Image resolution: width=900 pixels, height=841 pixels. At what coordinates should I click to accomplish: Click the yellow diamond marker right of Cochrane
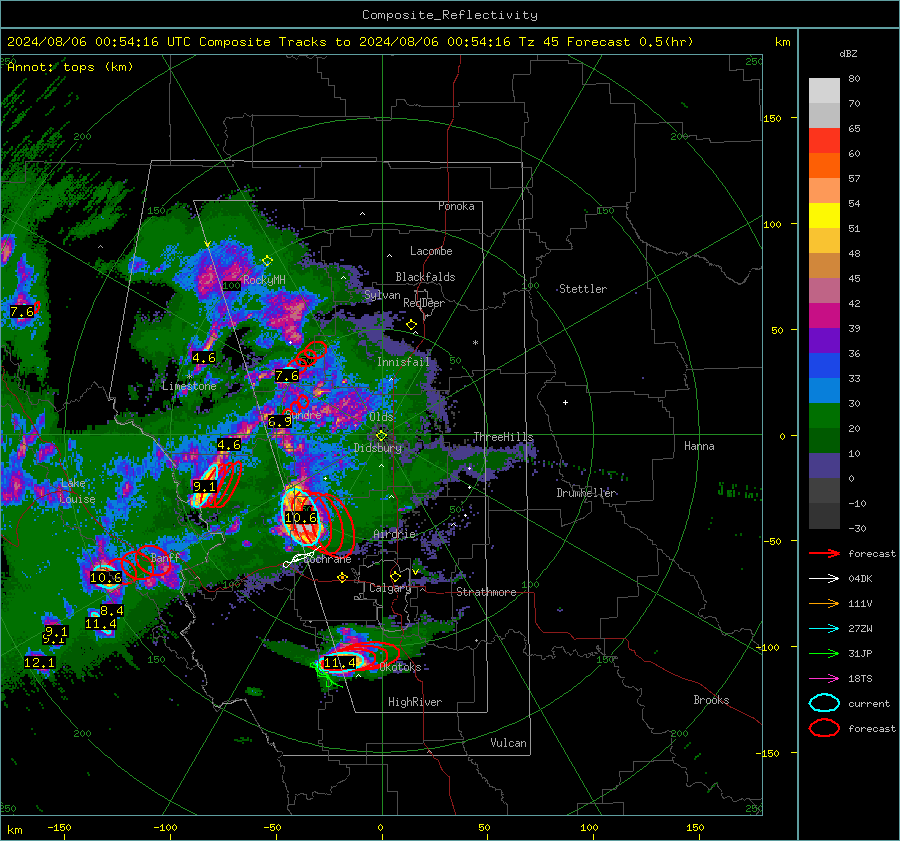point(342,577)
